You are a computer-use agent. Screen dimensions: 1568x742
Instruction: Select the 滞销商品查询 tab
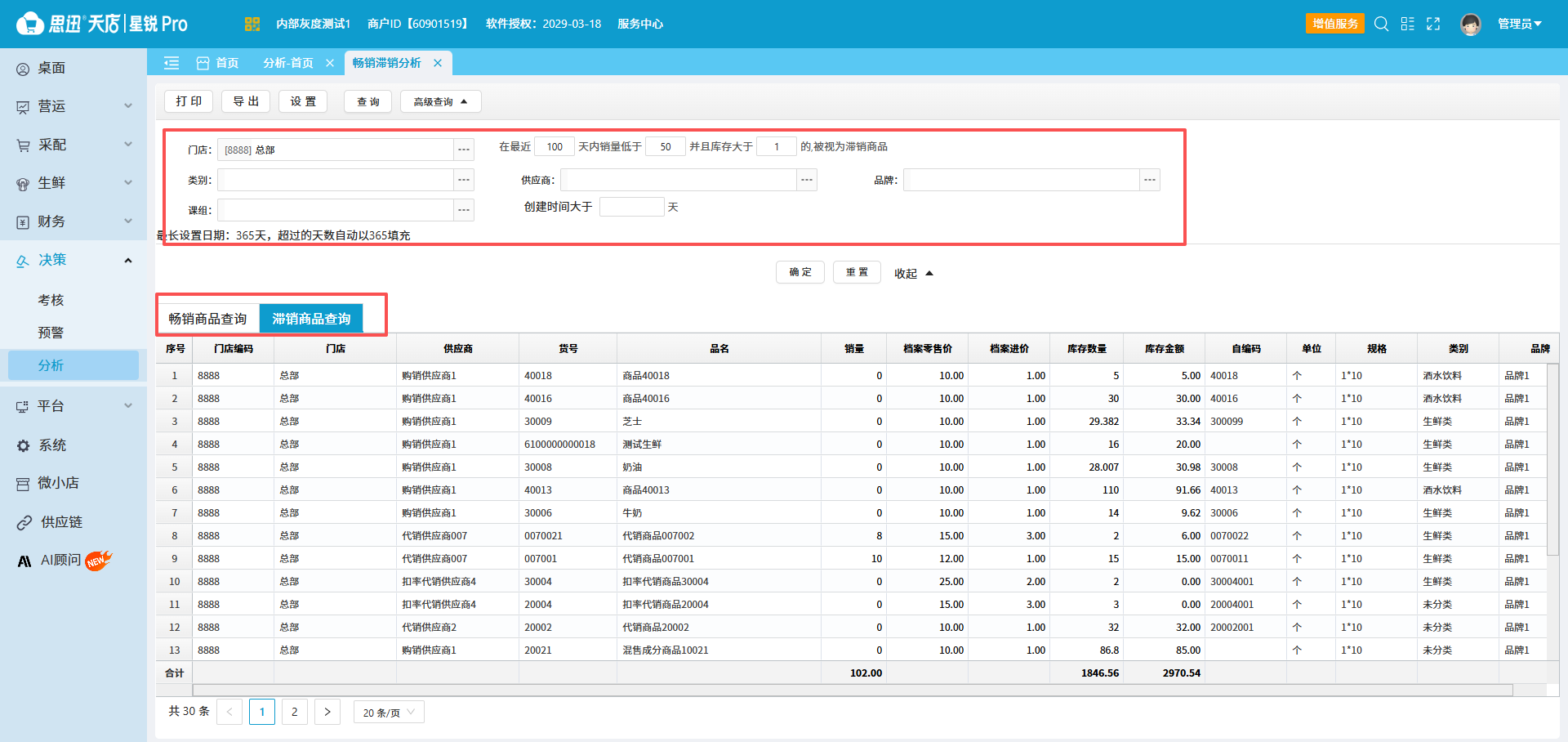pos(311,319)
